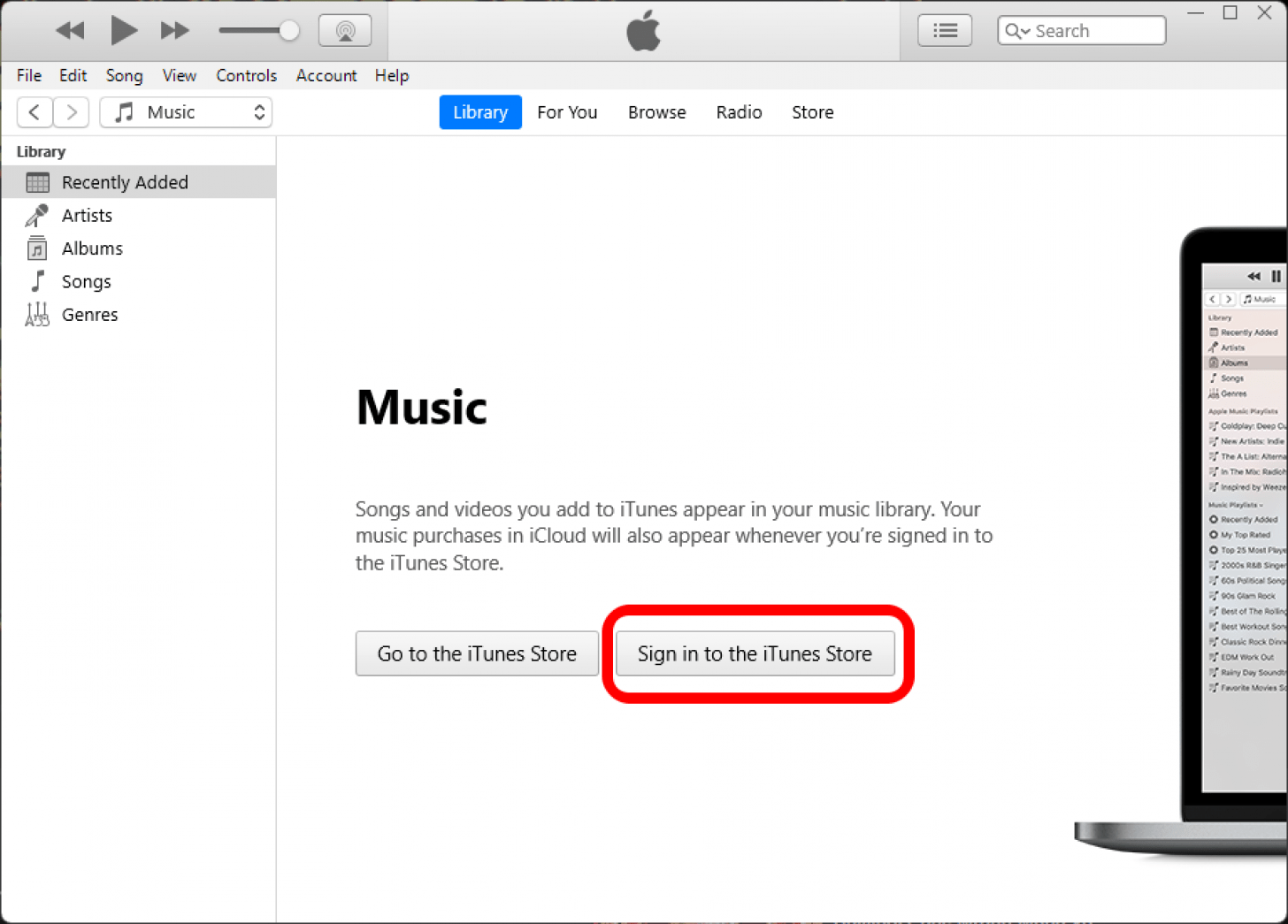Click Sign in to the iTunes Store

(755, 653)
